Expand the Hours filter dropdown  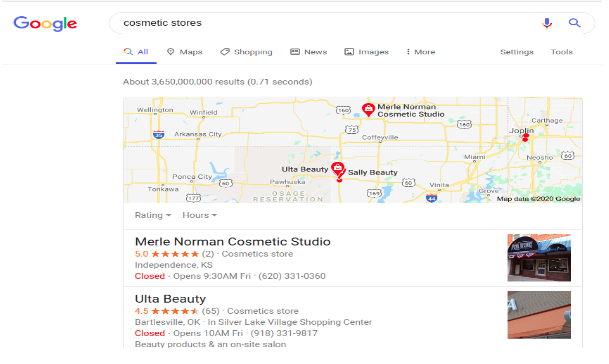coord(200,215)
